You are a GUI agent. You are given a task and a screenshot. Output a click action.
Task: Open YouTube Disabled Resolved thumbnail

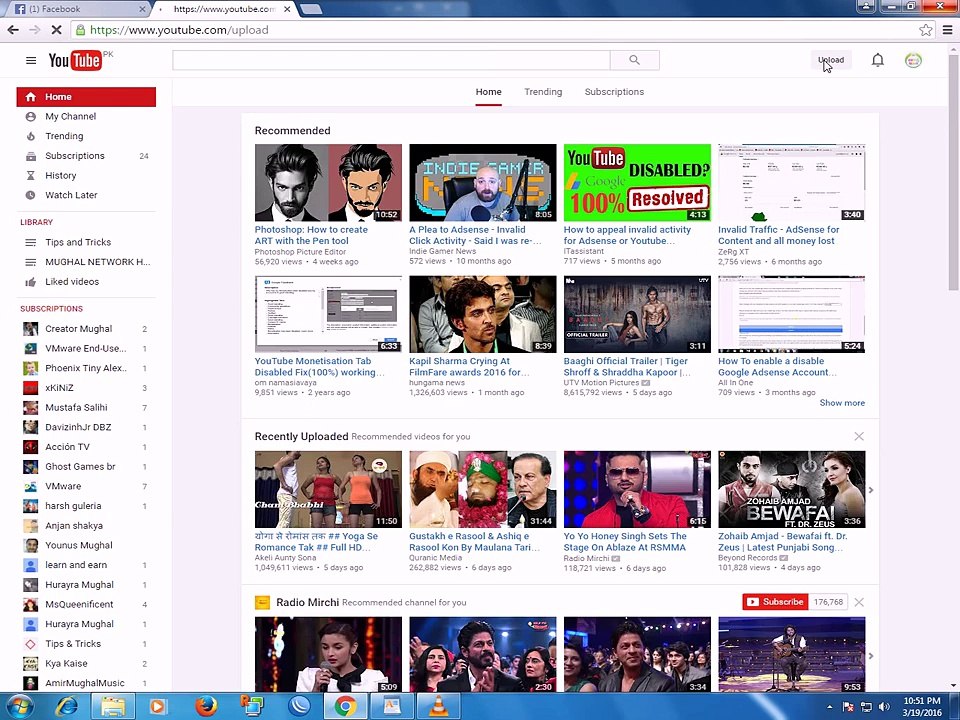click(637, 182)
